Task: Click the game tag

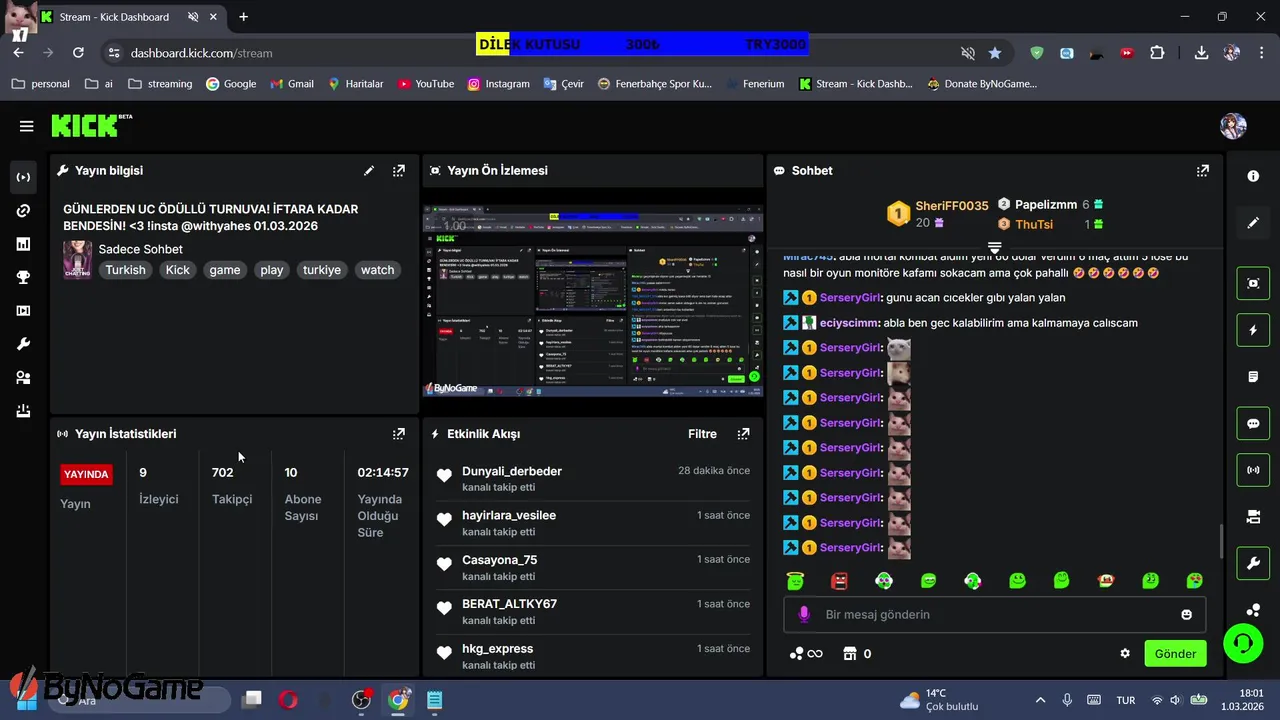Action: point(225,270)
